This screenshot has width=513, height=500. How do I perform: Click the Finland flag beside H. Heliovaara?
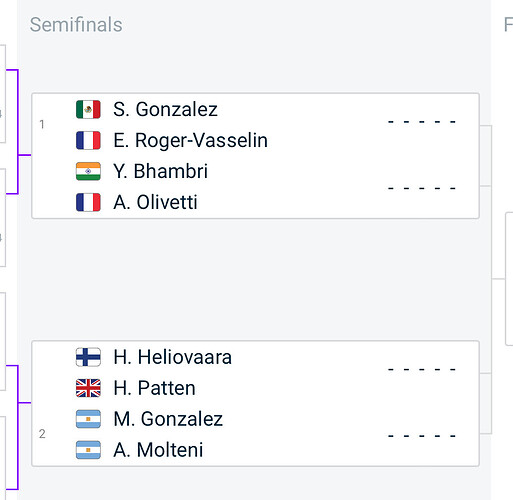(x=88, y=357)
